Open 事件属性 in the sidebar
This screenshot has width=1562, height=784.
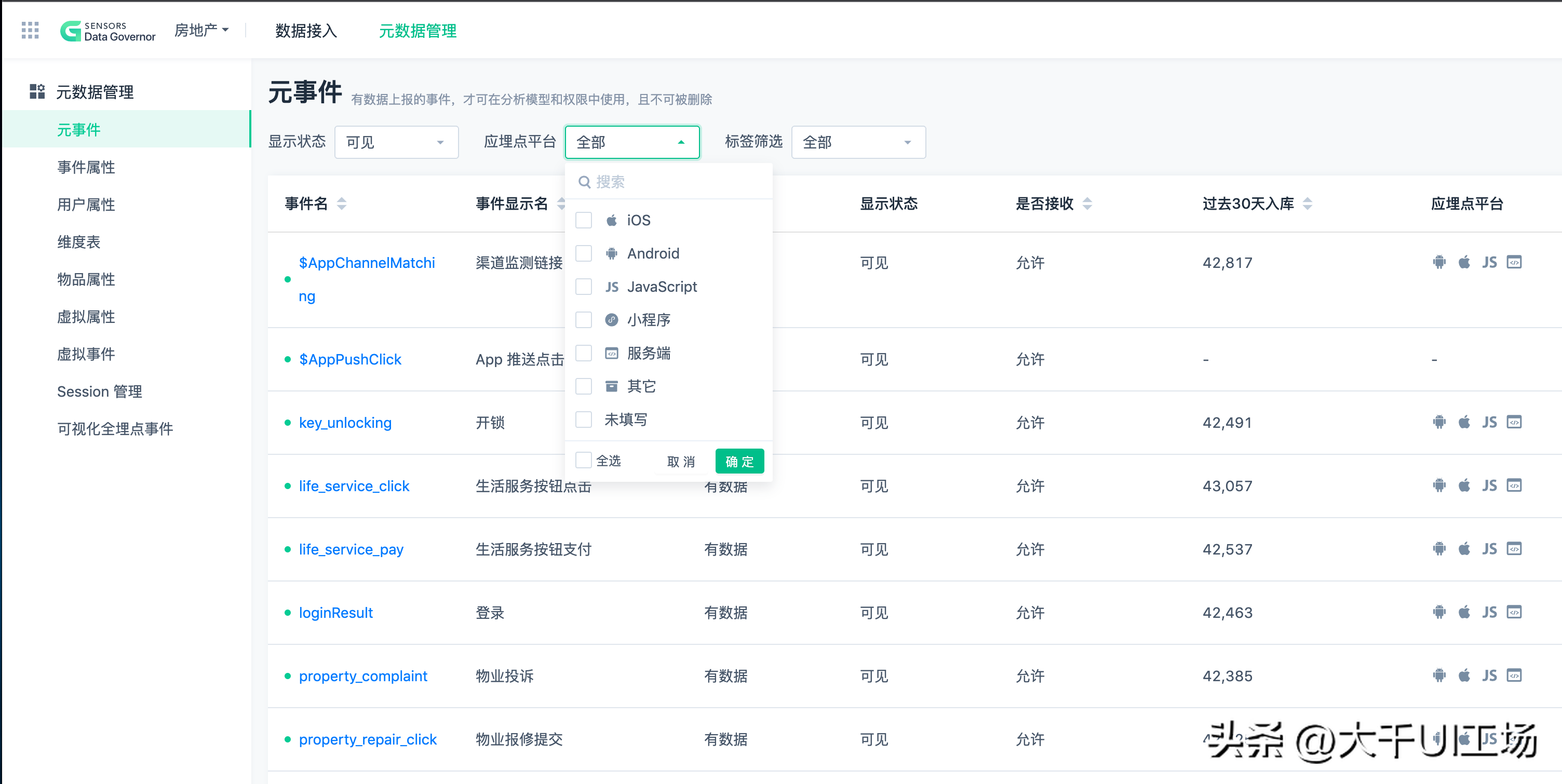point(86,167)
